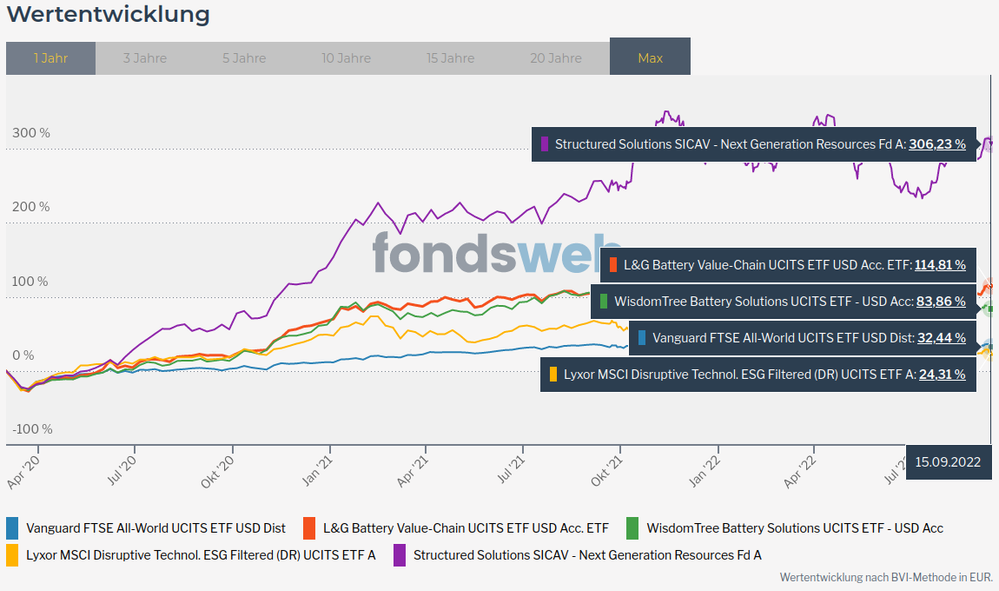
Task: Select the 20 Jahre period tab
Action: [555, 58]
